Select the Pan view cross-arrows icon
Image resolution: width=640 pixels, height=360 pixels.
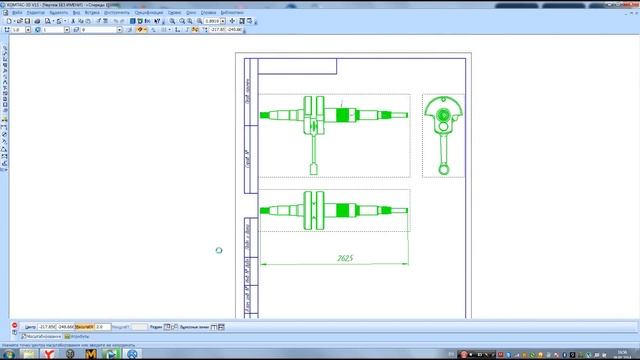click(232, 21)
